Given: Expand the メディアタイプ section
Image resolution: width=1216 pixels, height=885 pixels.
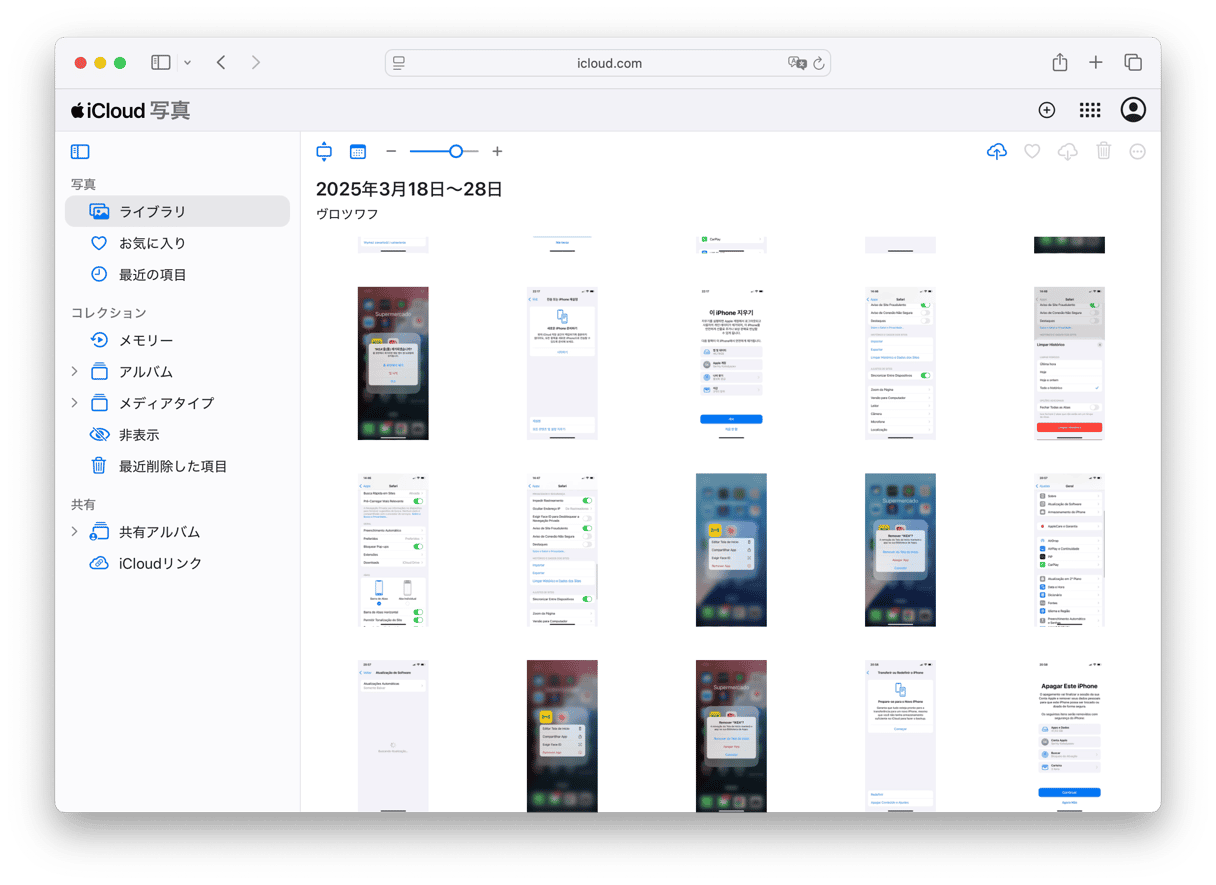Looking at the screenshot, I should pos(74,403).
